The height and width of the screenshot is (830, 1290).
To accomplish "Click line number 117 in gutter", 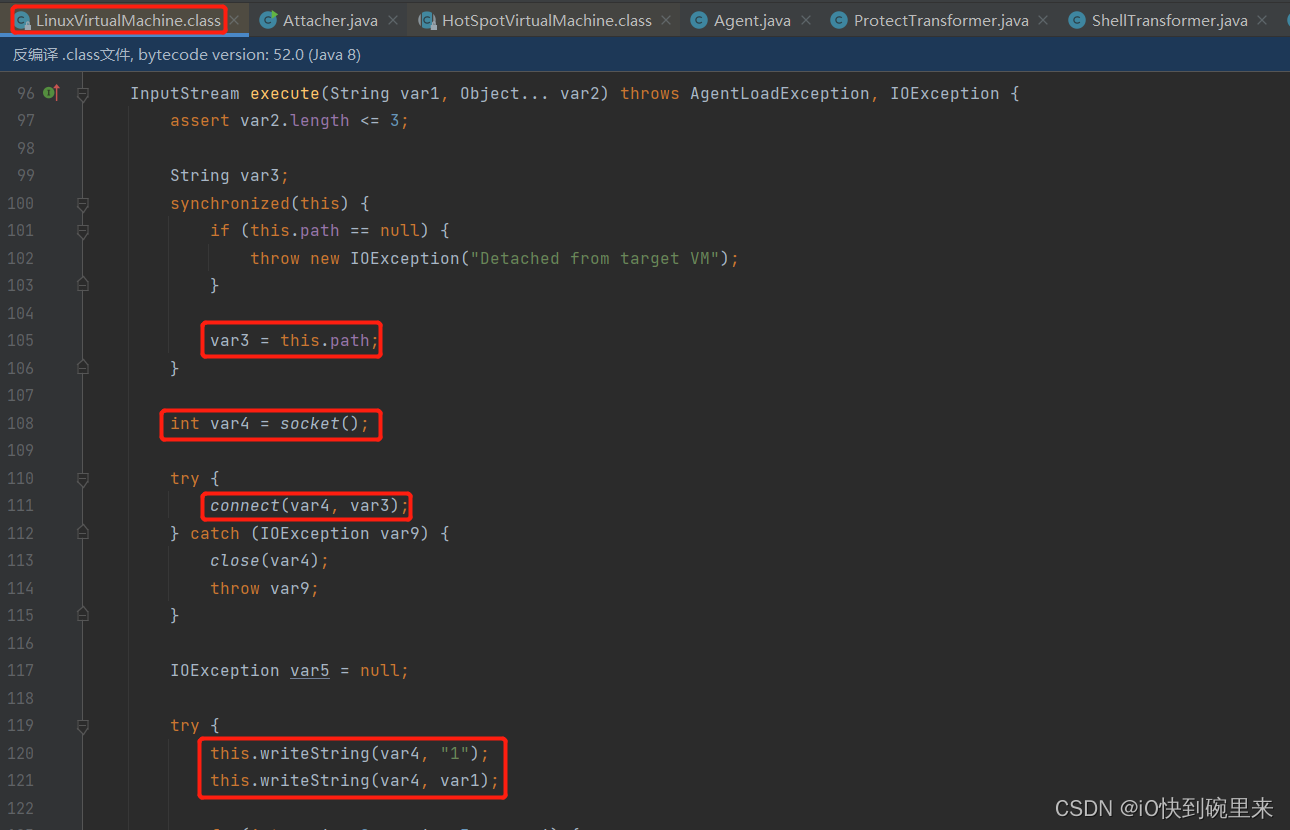I will [x=20, y=670].
